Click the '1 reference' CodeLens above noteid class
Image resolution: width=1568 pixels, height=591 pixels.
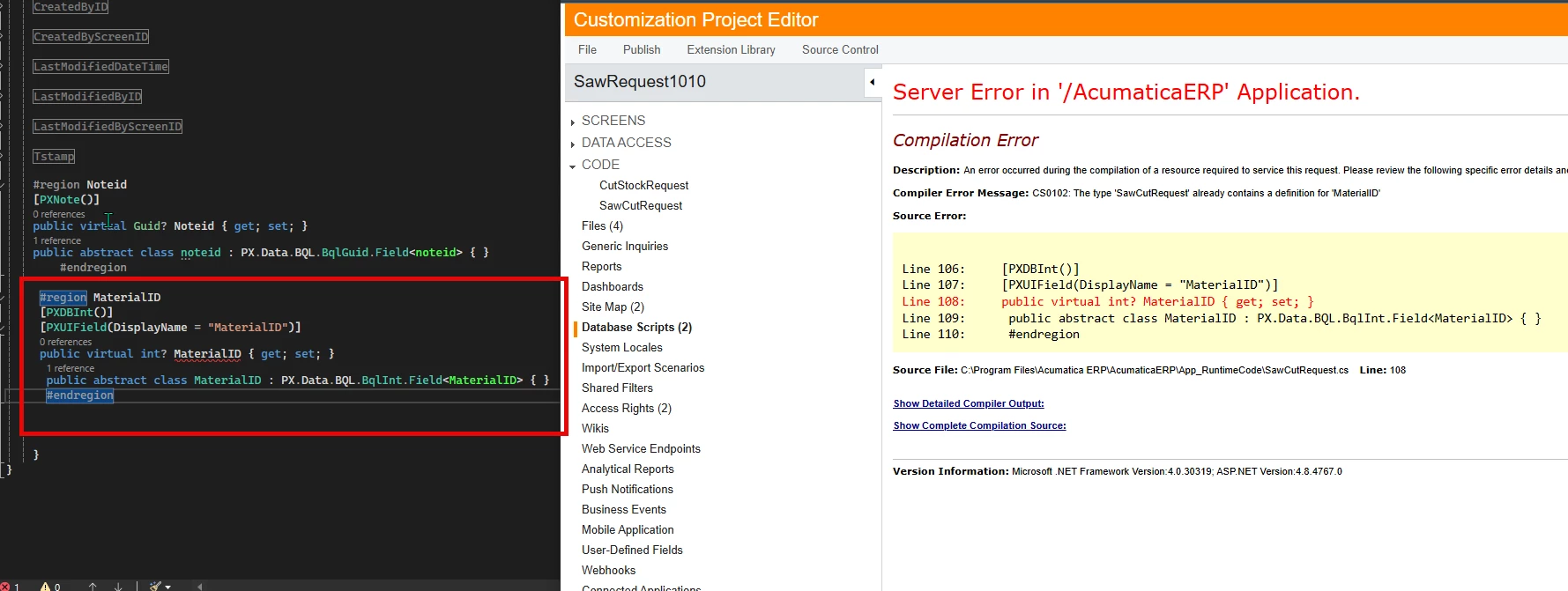57,240
